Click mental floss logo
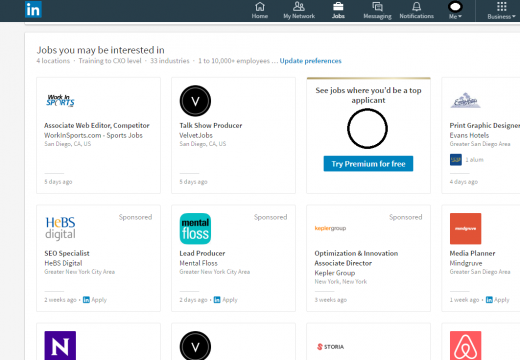Image resolution: width=520 pixels, height=360 pixels. pyautogui.click(x=195, y=229)
